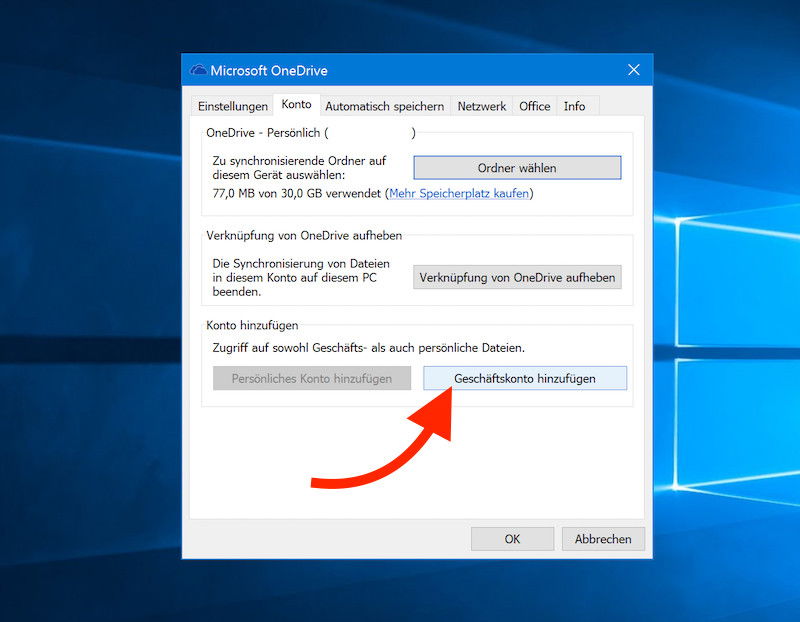
Task: Click 'Zu synchronisierende Ordner' description text
Action: coord(299,167)
